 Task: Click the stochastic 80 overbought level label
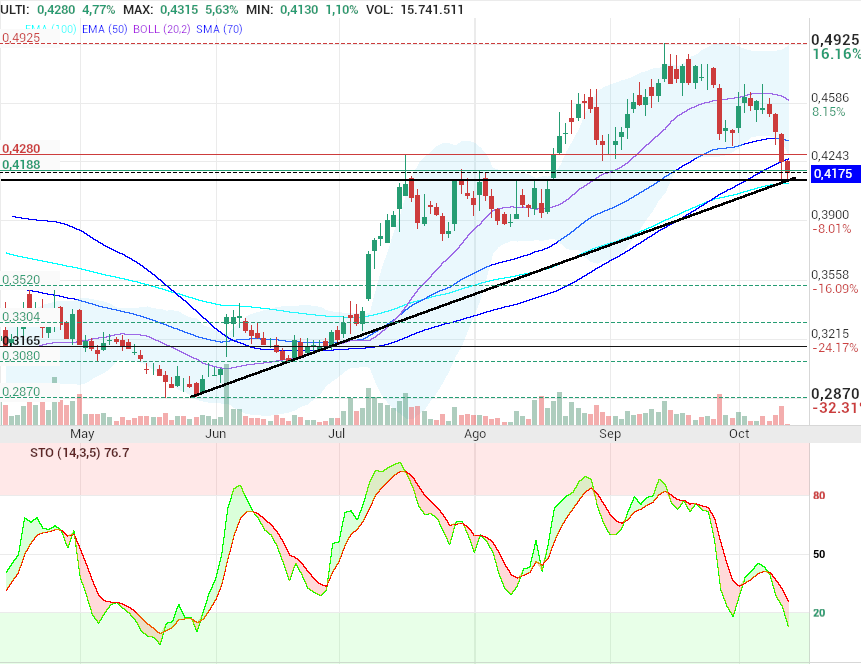pyautogui.click(x=818, y=495)
